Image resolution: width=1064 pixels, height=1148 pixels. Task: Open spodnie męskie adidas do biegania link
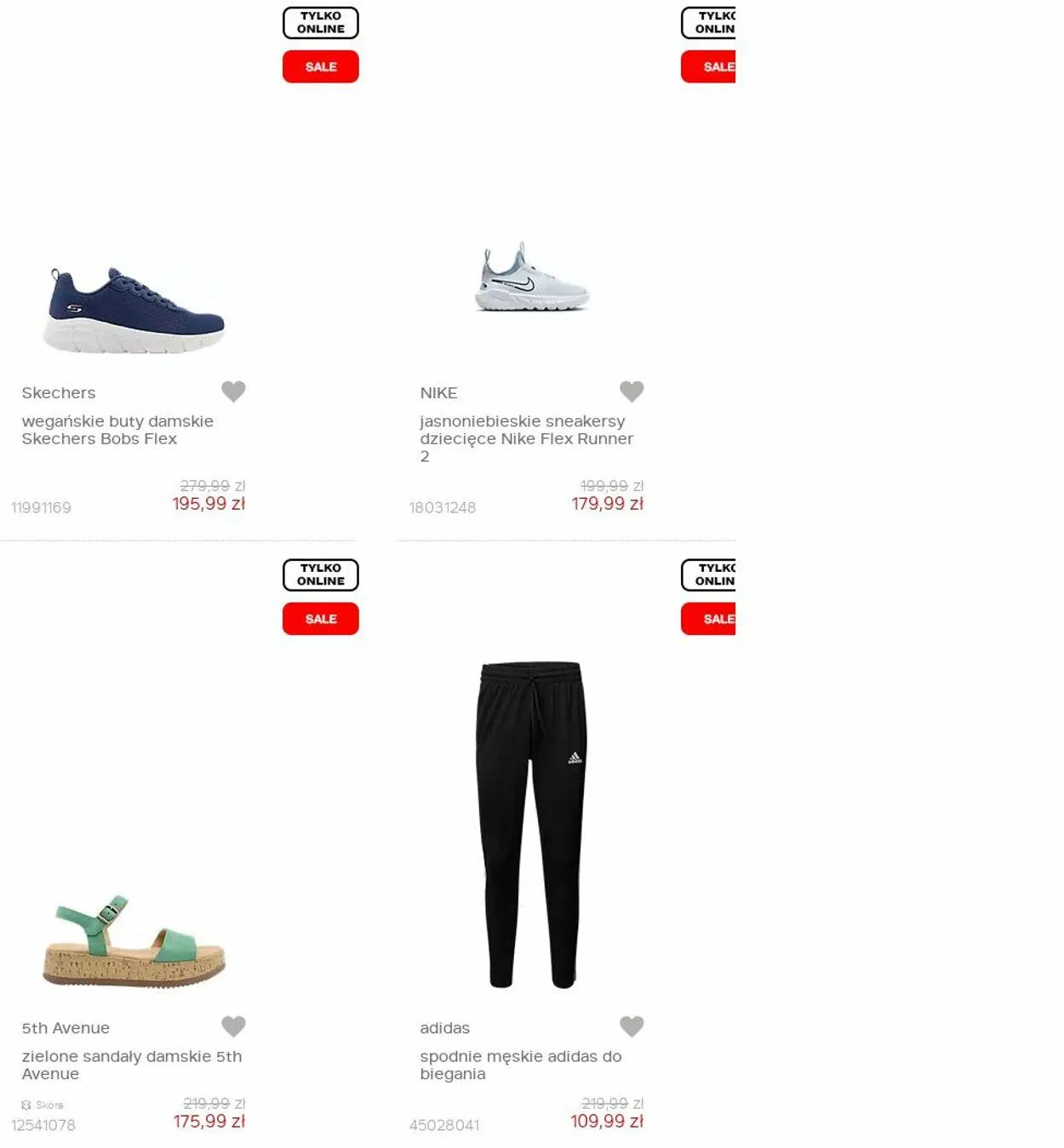[x=521, y=1065]
